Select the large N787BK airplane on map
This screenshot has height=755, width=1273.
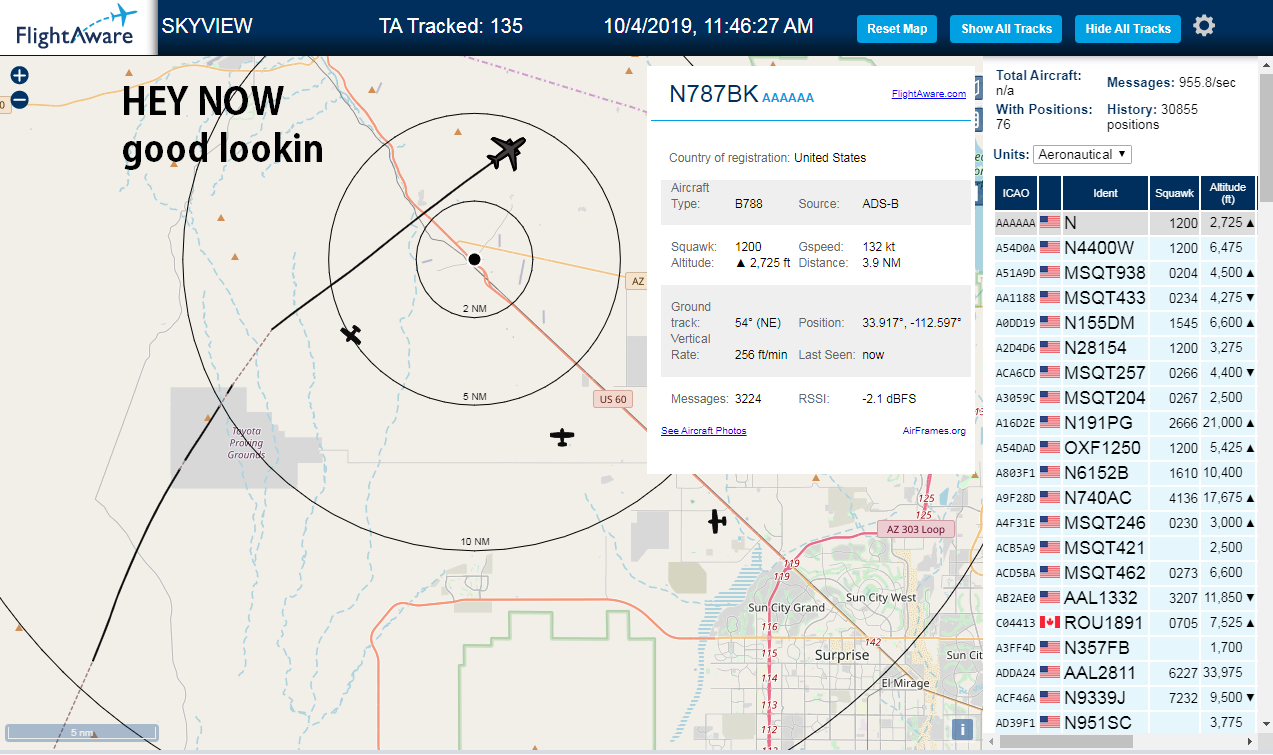(x=508, y=152)
